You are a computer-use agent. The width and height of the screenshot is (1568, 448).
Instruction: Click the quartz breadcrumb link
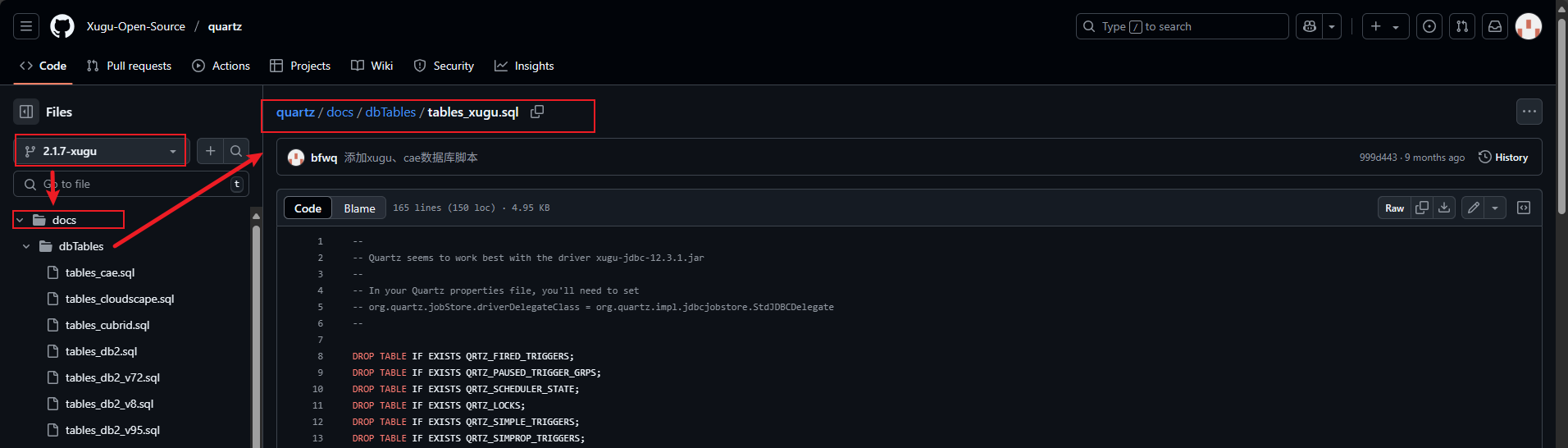tap(295, 112)
